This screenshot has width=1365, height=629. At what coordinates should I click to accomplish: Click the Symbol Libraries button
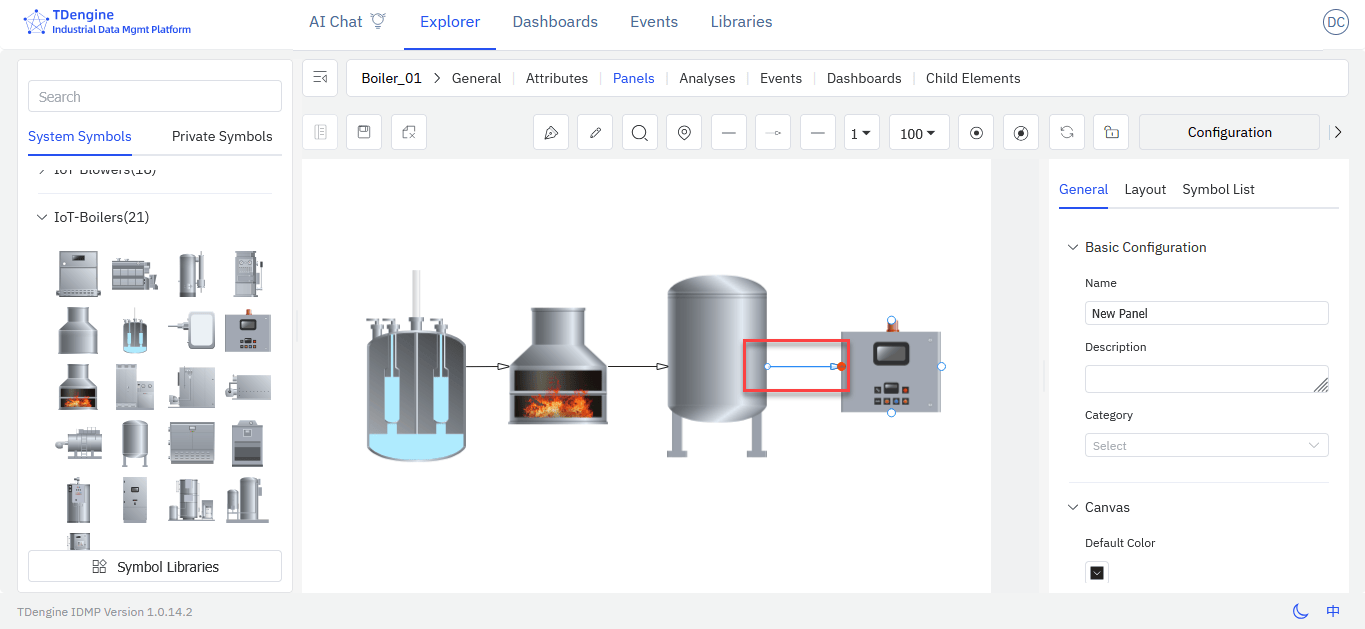[x=155, y=566]
